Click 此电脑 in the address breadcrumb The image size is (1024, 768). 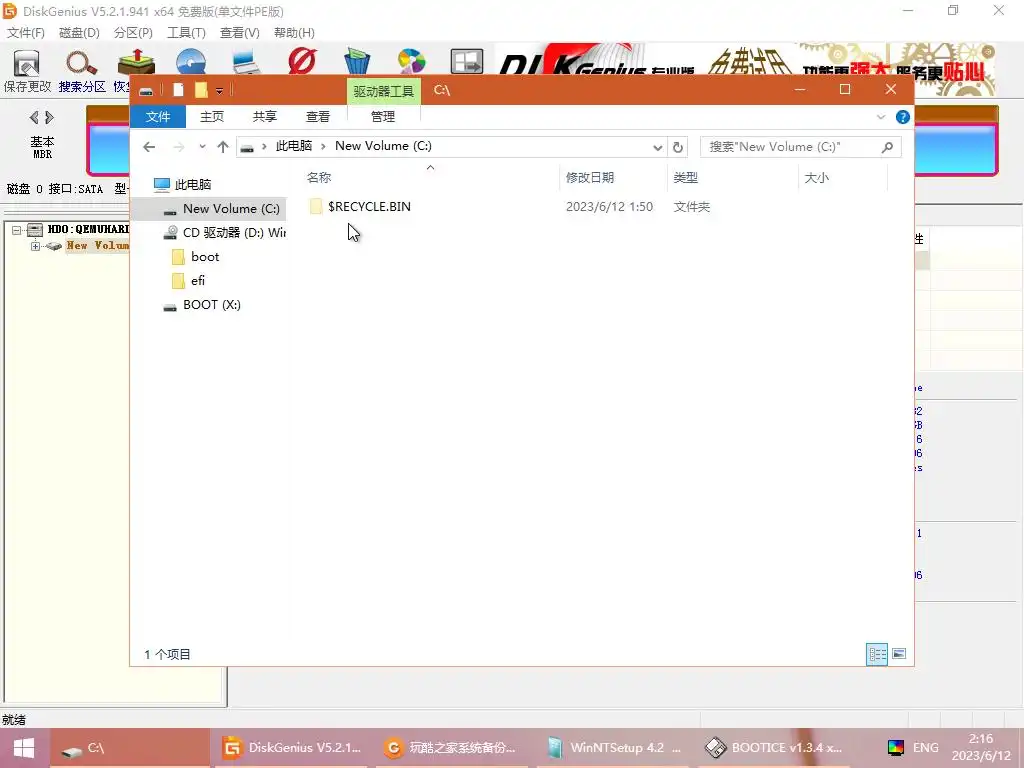point(294,146)
